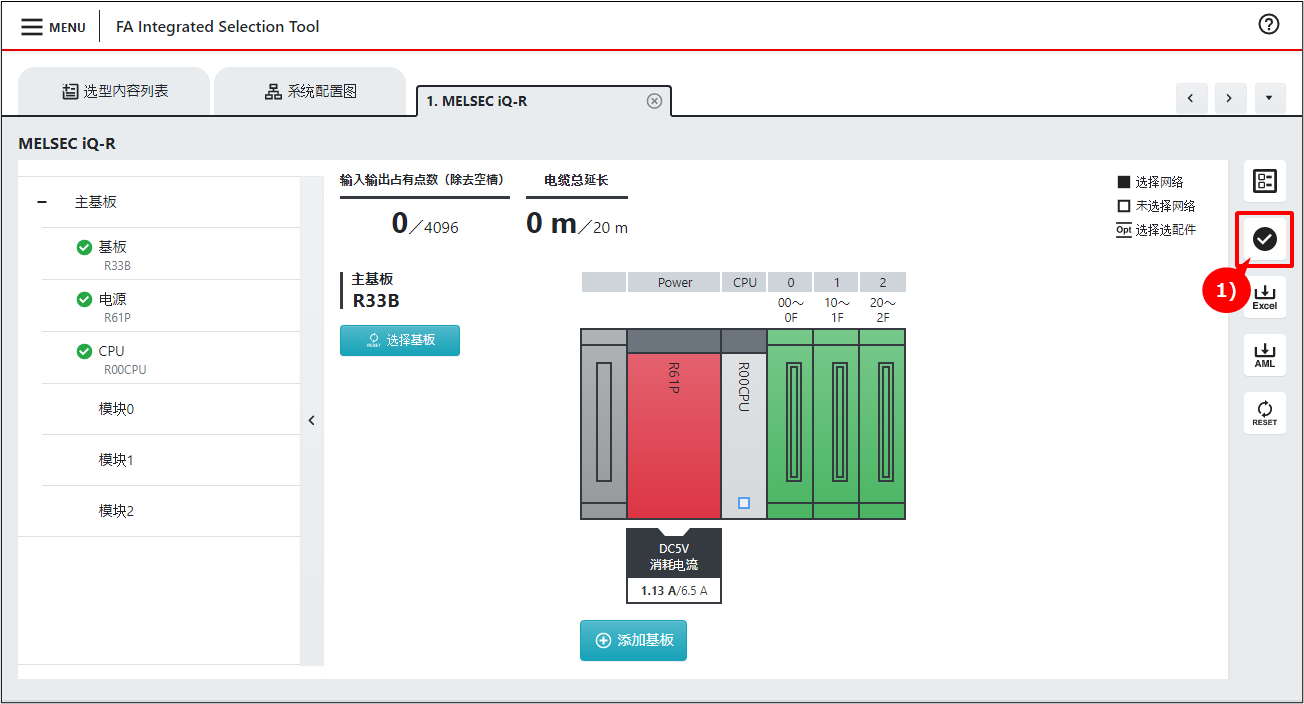Click the RESET icon in right toolbar
The image size is (1304, 704).
click(x=1264, y=413)
